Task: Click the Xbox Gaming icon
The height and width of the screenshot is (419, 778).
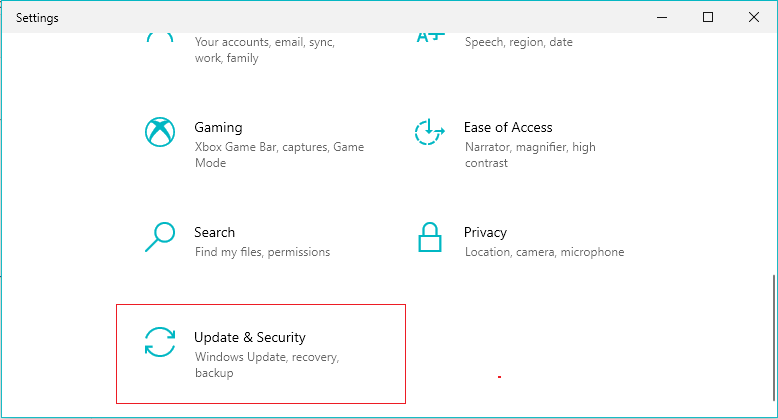Action: pos(160,133)
